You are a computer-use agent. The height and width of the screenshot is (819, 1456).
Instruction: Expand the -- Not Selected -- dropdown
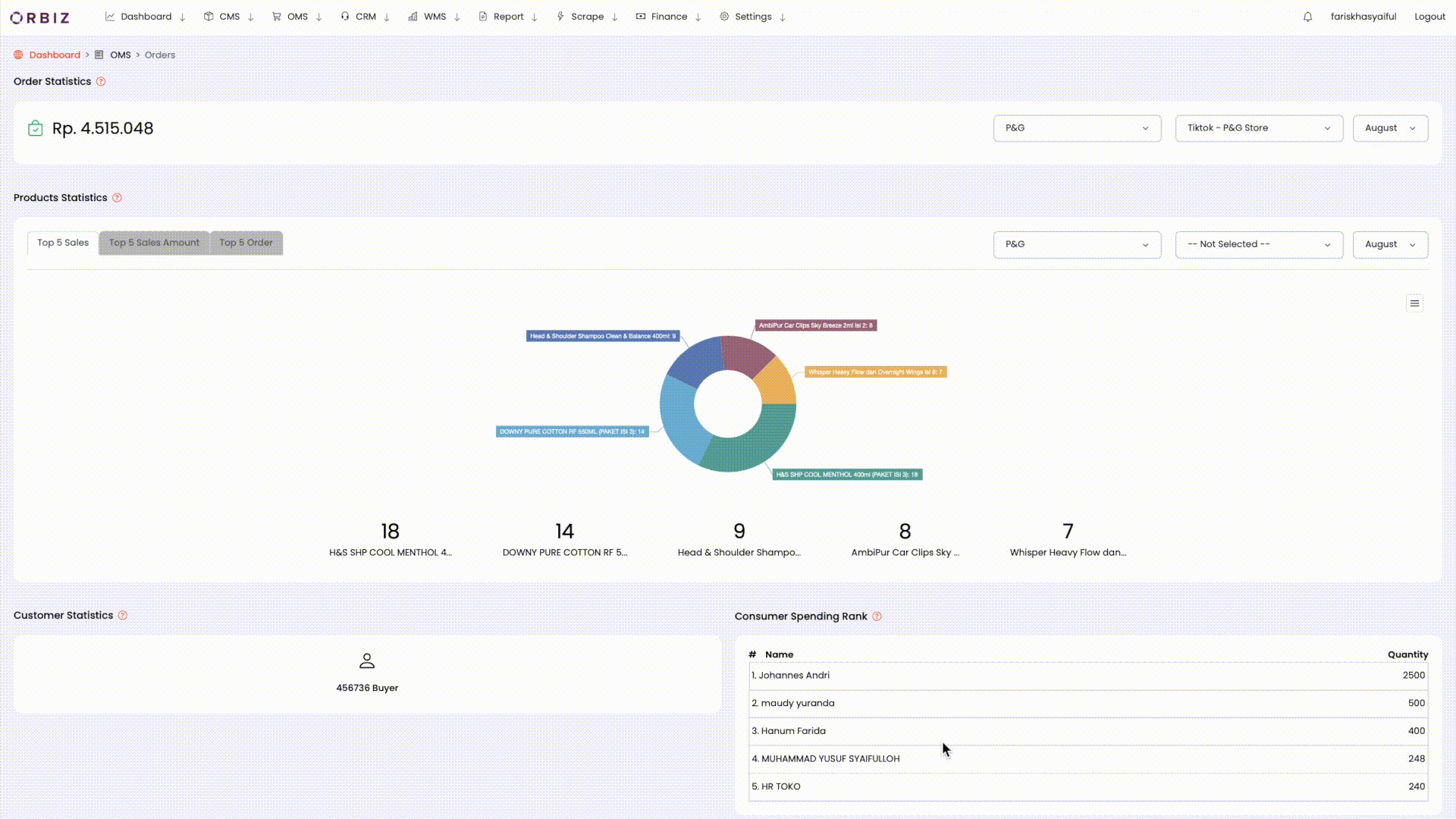click(1258, 244)
